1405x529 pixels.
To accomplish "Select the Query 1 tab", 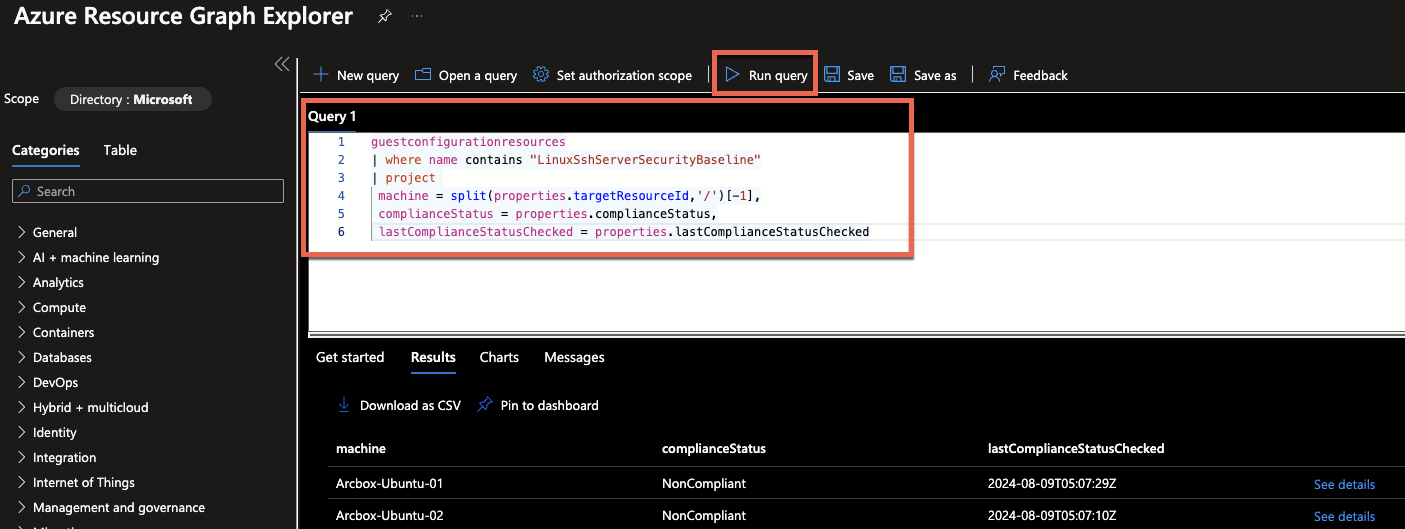I will click(x=332, y=116).
